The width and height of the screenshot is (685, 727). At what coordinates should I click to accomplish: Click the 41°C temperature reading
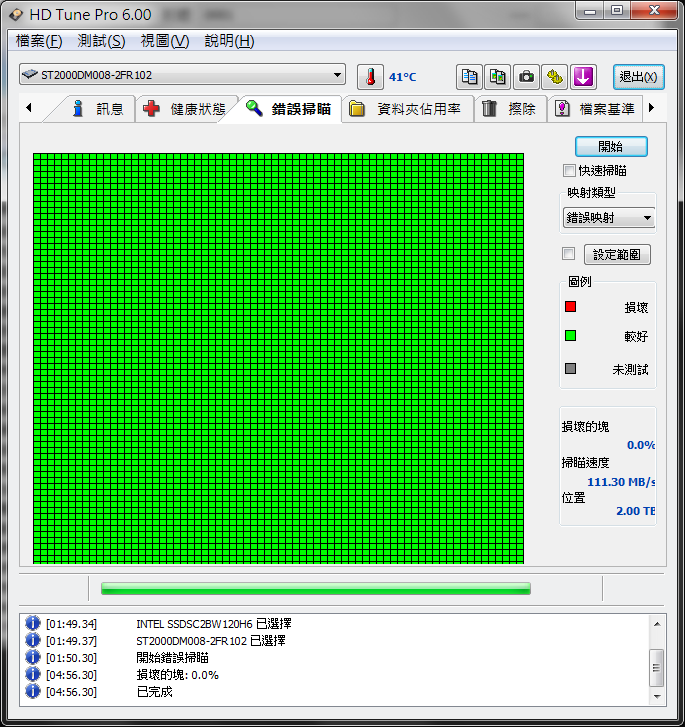pyautogui.click(x=403, y=77)
